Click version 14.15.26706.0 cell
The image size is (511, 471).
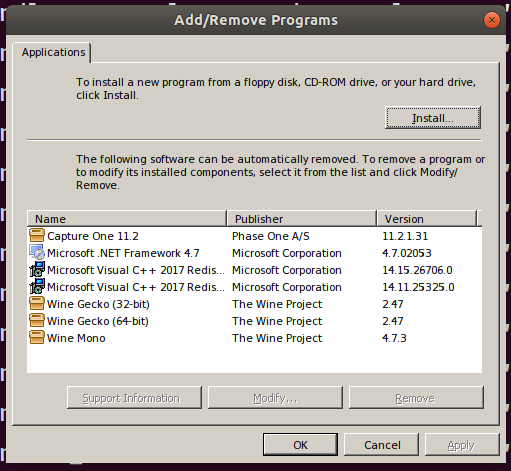click(x=417, y=270)
